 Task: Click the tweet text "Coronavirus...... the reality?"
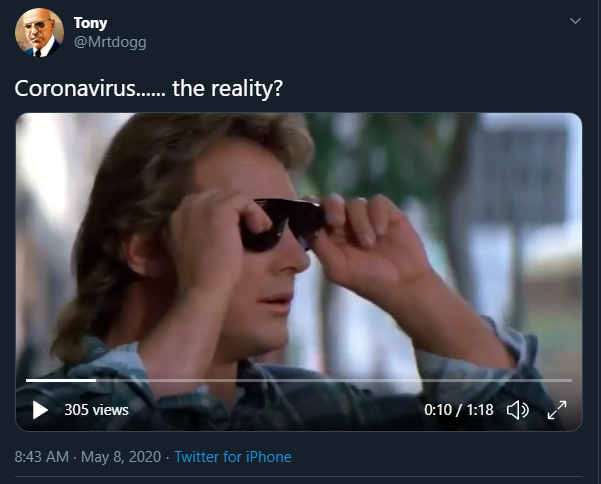149,89
